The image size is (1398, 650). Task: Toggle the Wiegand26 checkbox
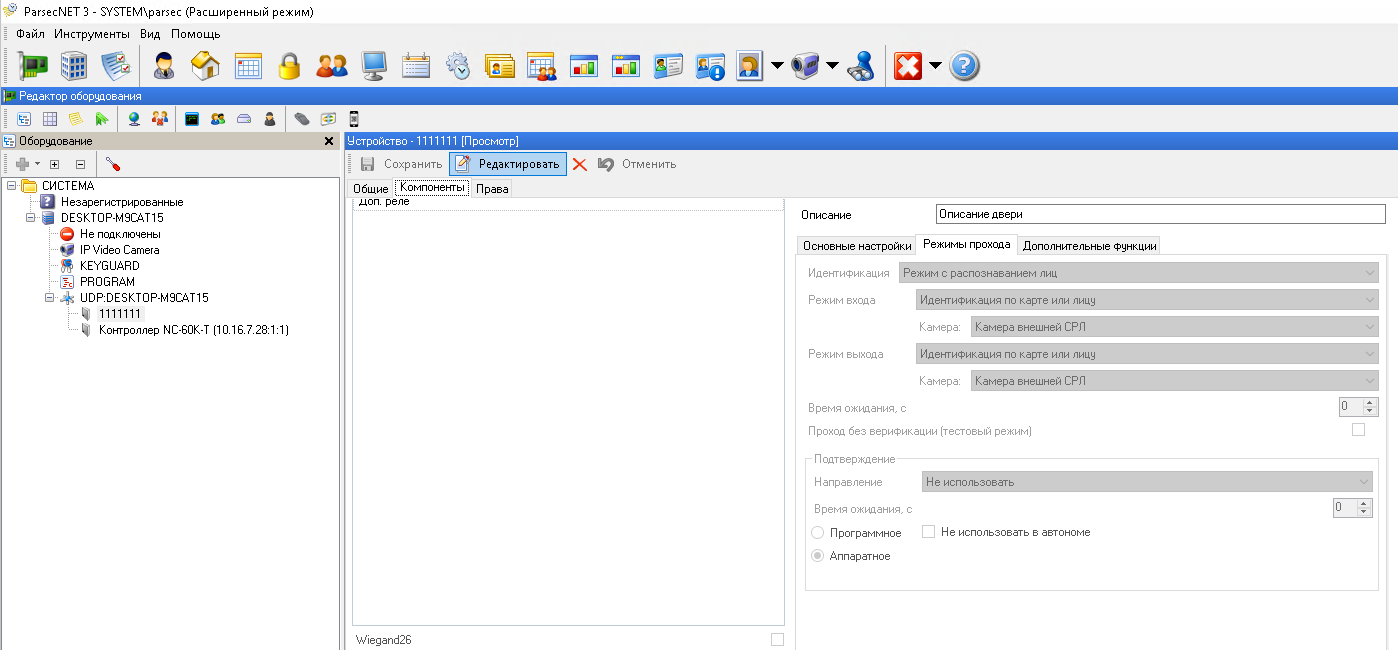(777, 640)
